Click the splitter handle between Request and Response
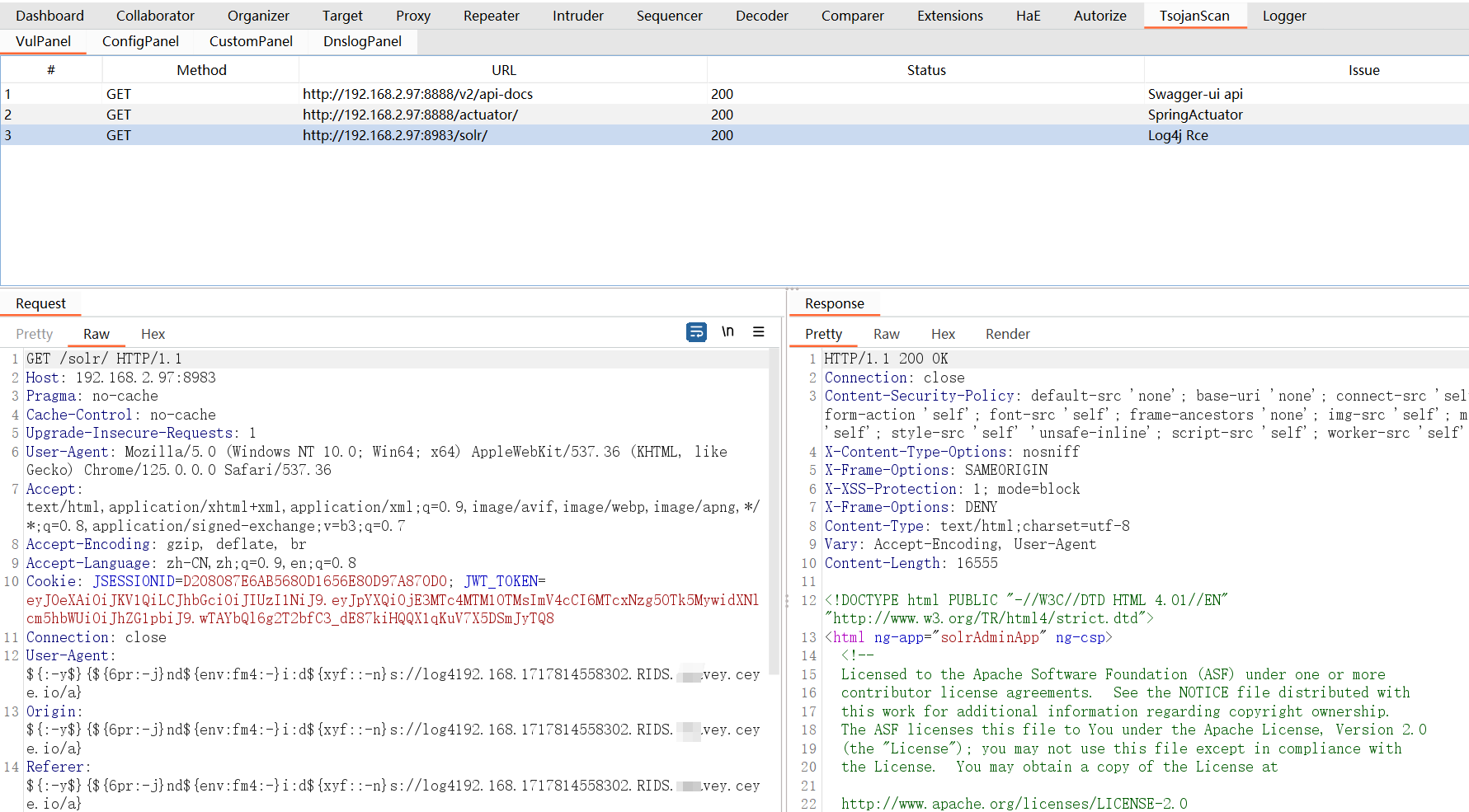The height and width of the screenshot is (812, 1469). pos(786,603)
